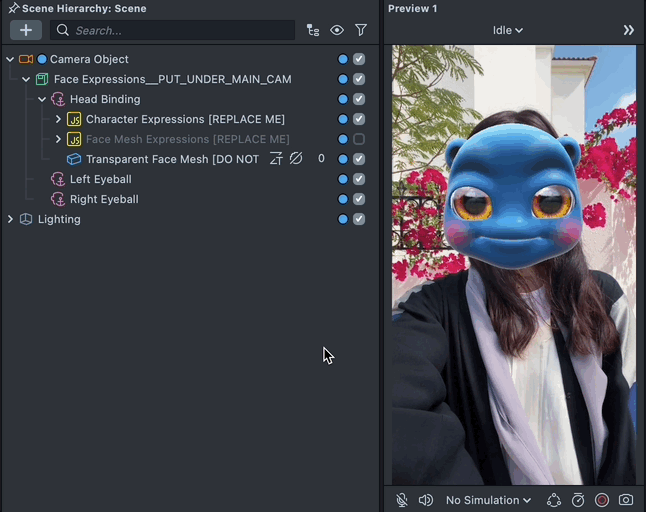The image size is (646, 512).
Task: Toggle the muted microphone icon
Action: [x=402, y=500]
